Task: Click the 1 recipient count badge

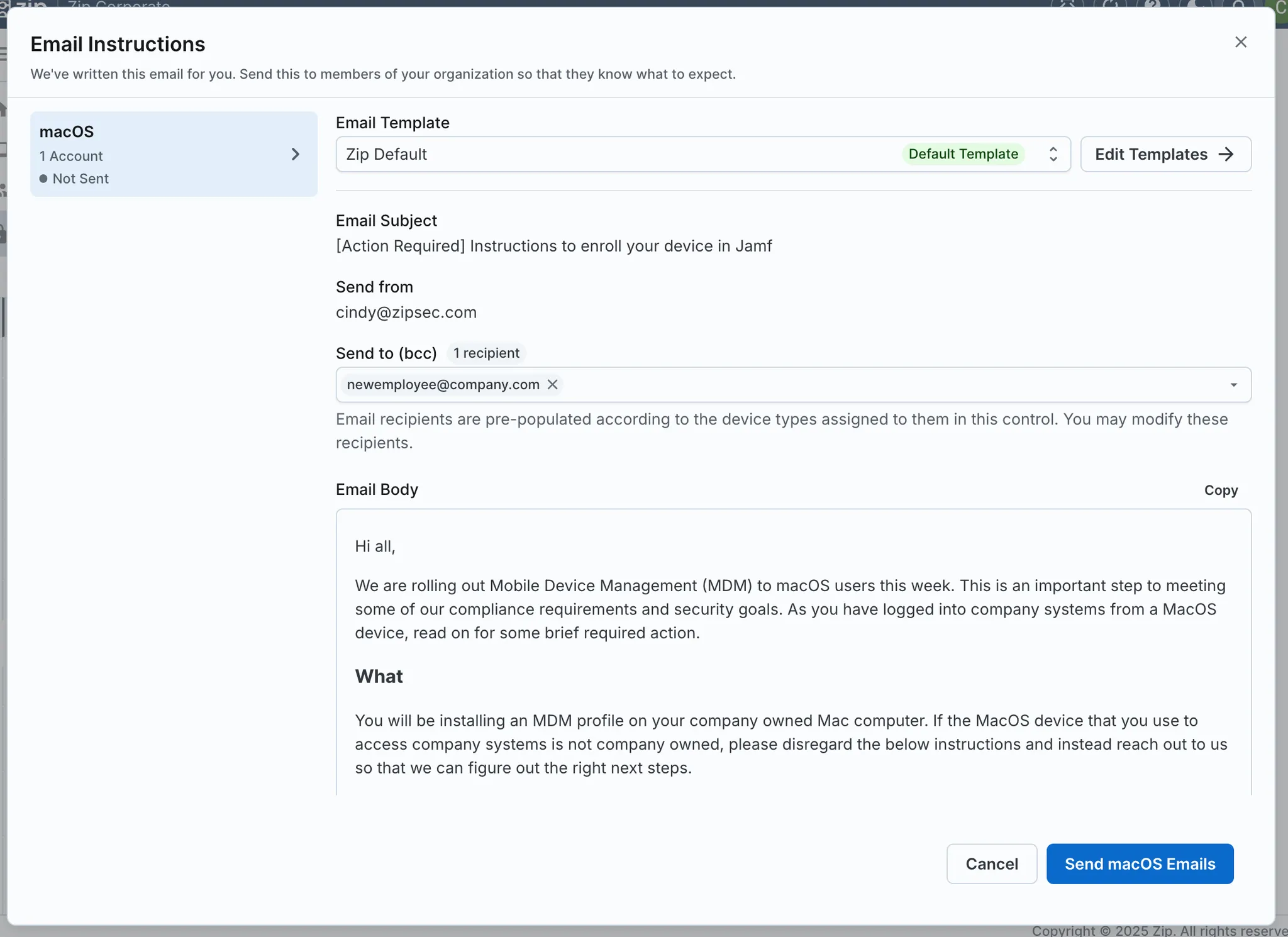Action: [486, 353]
